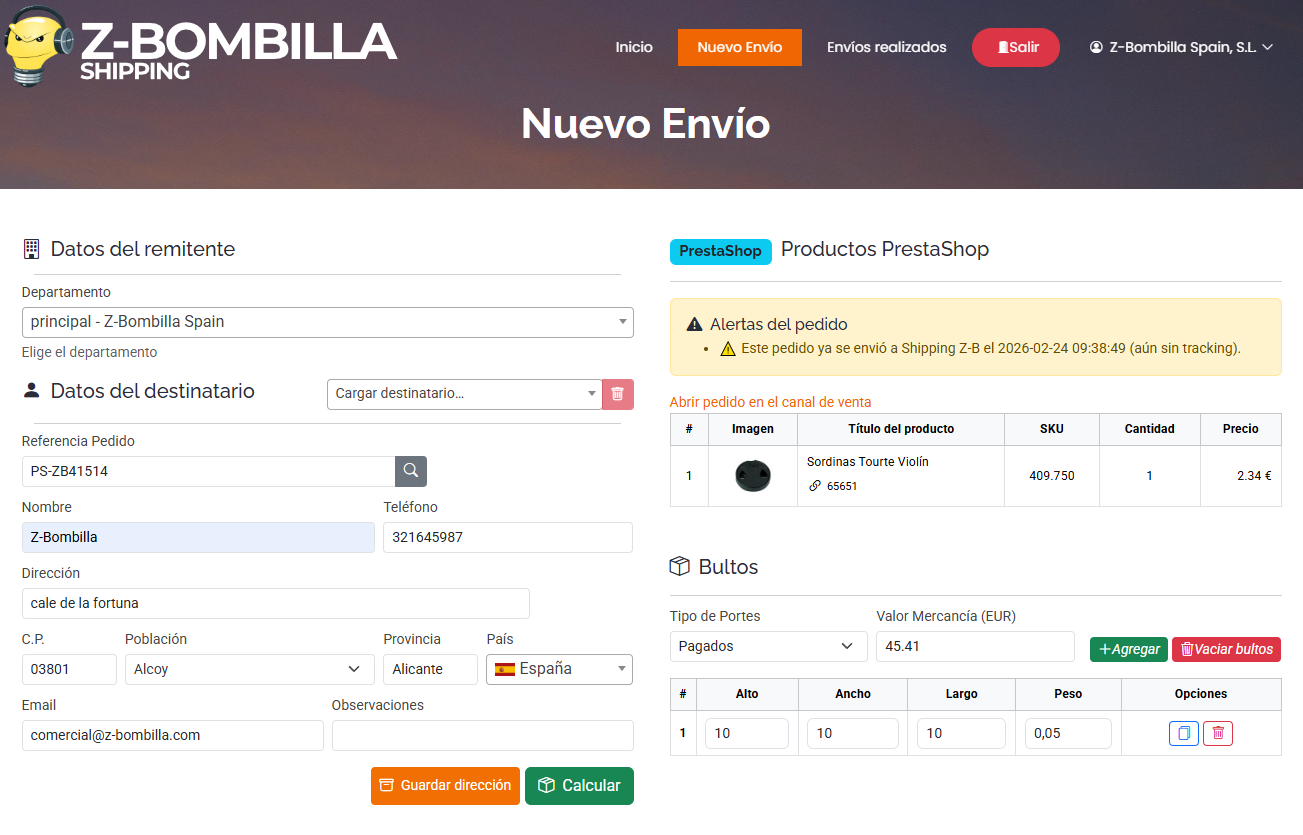Viewport: 1303px width, 835px height.
Task: Click the red trash icon next to Cargar destinatario
Action: 618,394
